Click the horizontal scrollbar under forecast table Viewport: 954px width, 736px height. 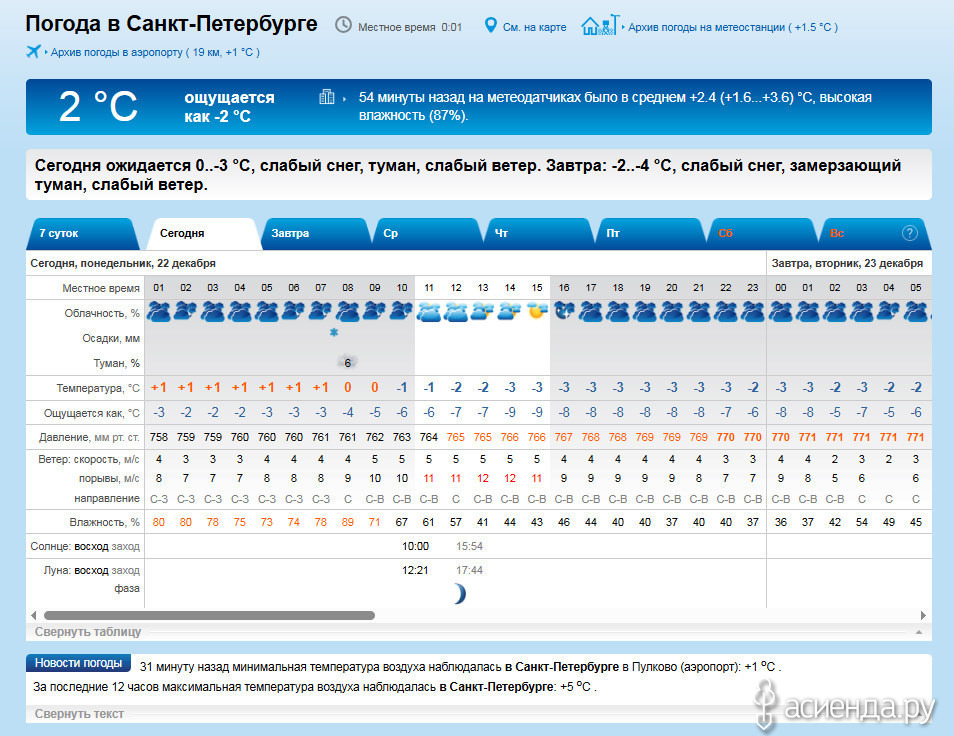209,615
